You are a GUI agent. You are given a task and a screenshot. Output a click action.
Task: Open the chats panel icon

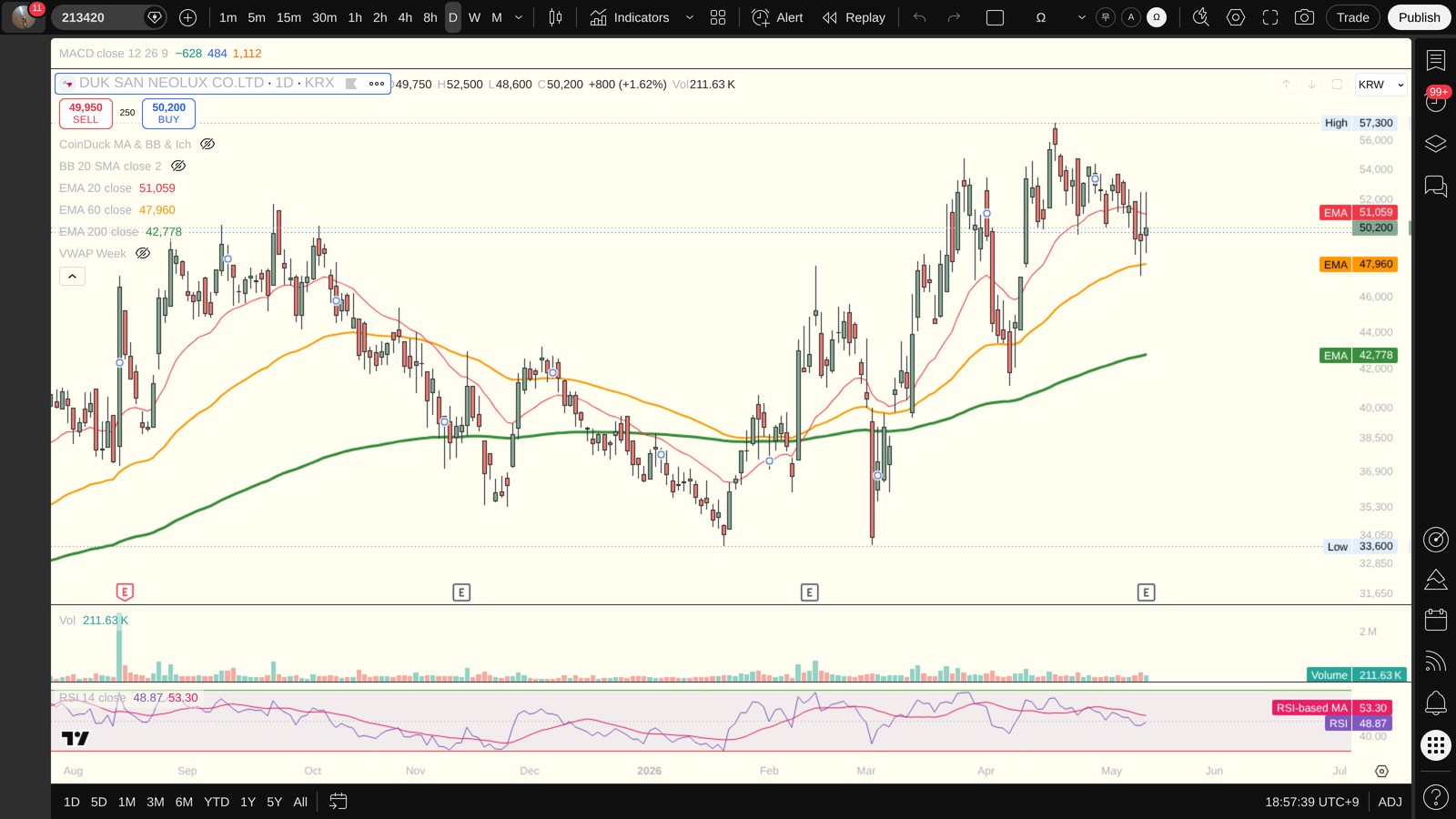tap(1436, 186)
